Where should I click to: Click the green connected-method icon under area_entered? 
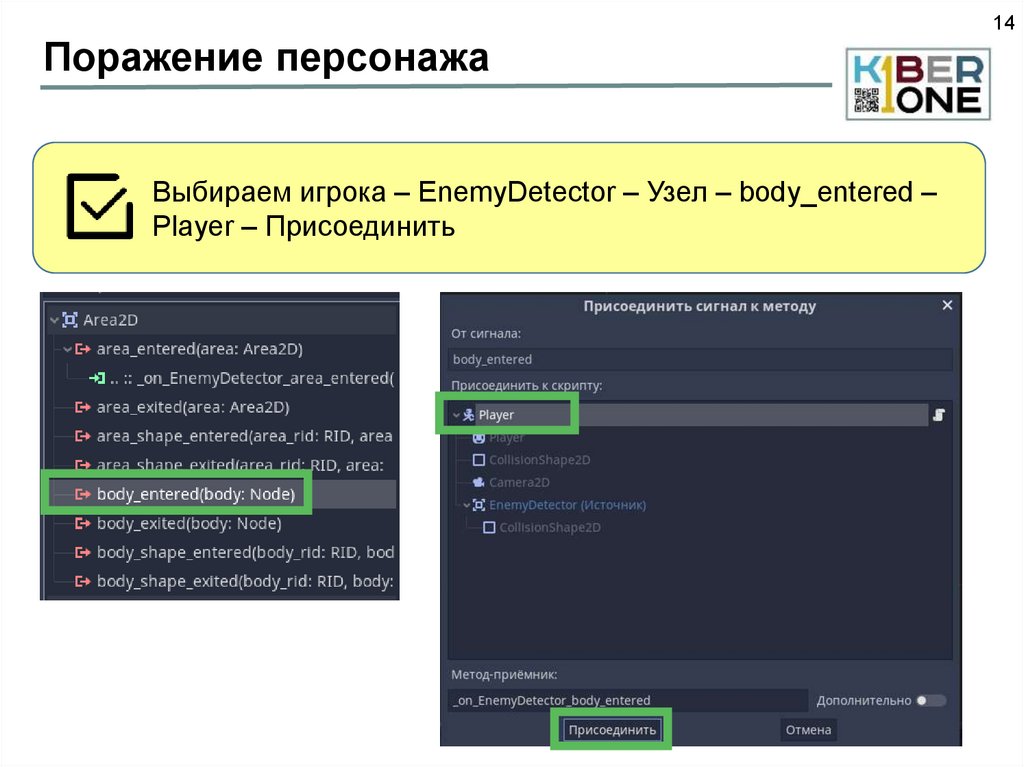coord(96,378)
